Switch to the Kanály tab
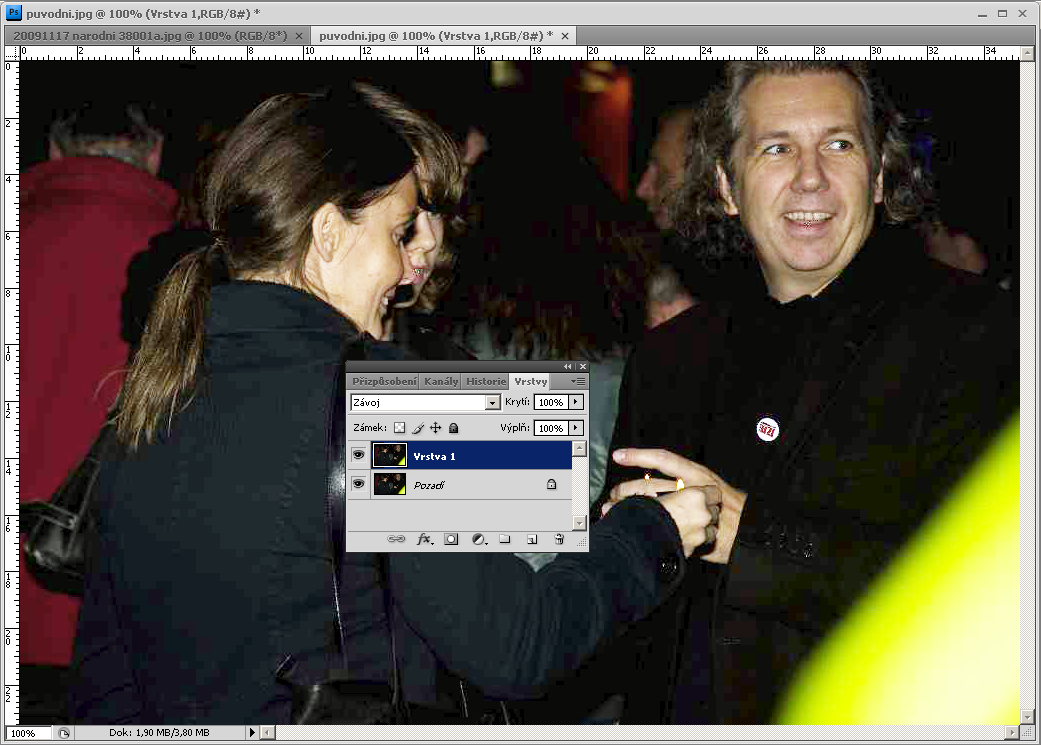The height and width of the screenshot is (745, 1041). [441, 381]
